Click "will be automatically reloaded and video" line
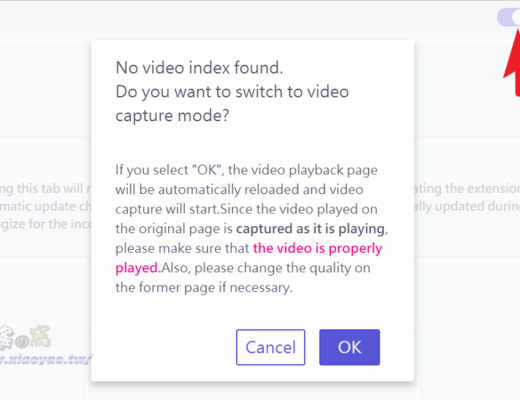Image resolution: width=520 pixels, height=400 pixels. click(239, 189)
